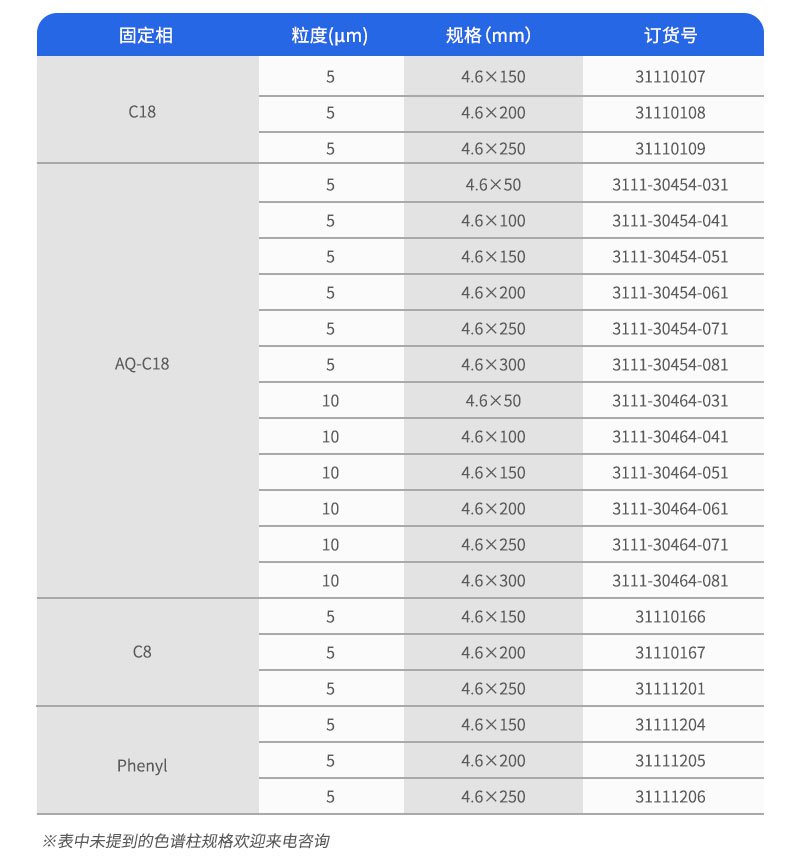The height and width of the screenshot is (860, 800).
Task: Click order number 3111-30464-031
Action: 670,400
